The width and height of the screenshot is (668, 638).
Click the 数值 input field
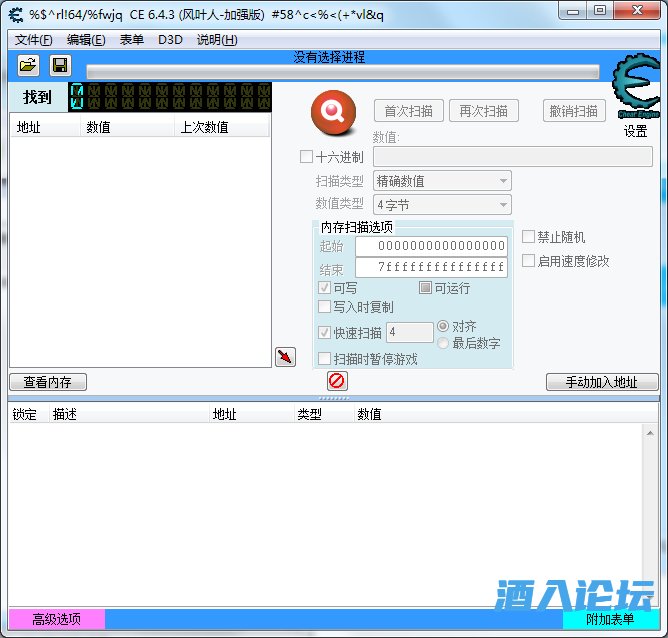point(512,157)
